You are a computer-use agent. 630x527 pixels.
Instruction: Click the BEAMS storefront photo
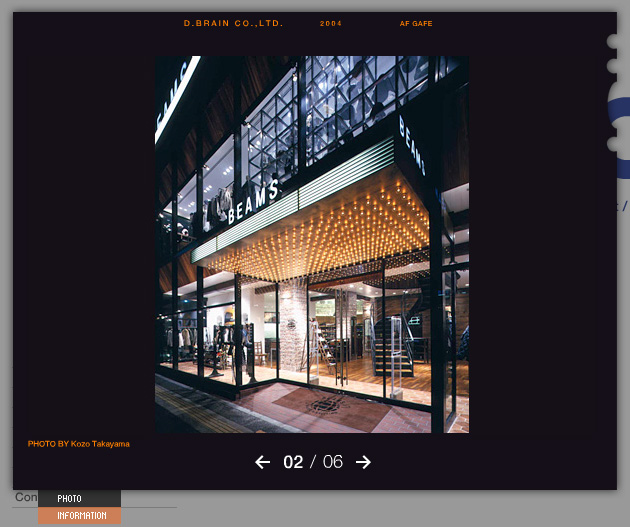click(x=312, y=244)
